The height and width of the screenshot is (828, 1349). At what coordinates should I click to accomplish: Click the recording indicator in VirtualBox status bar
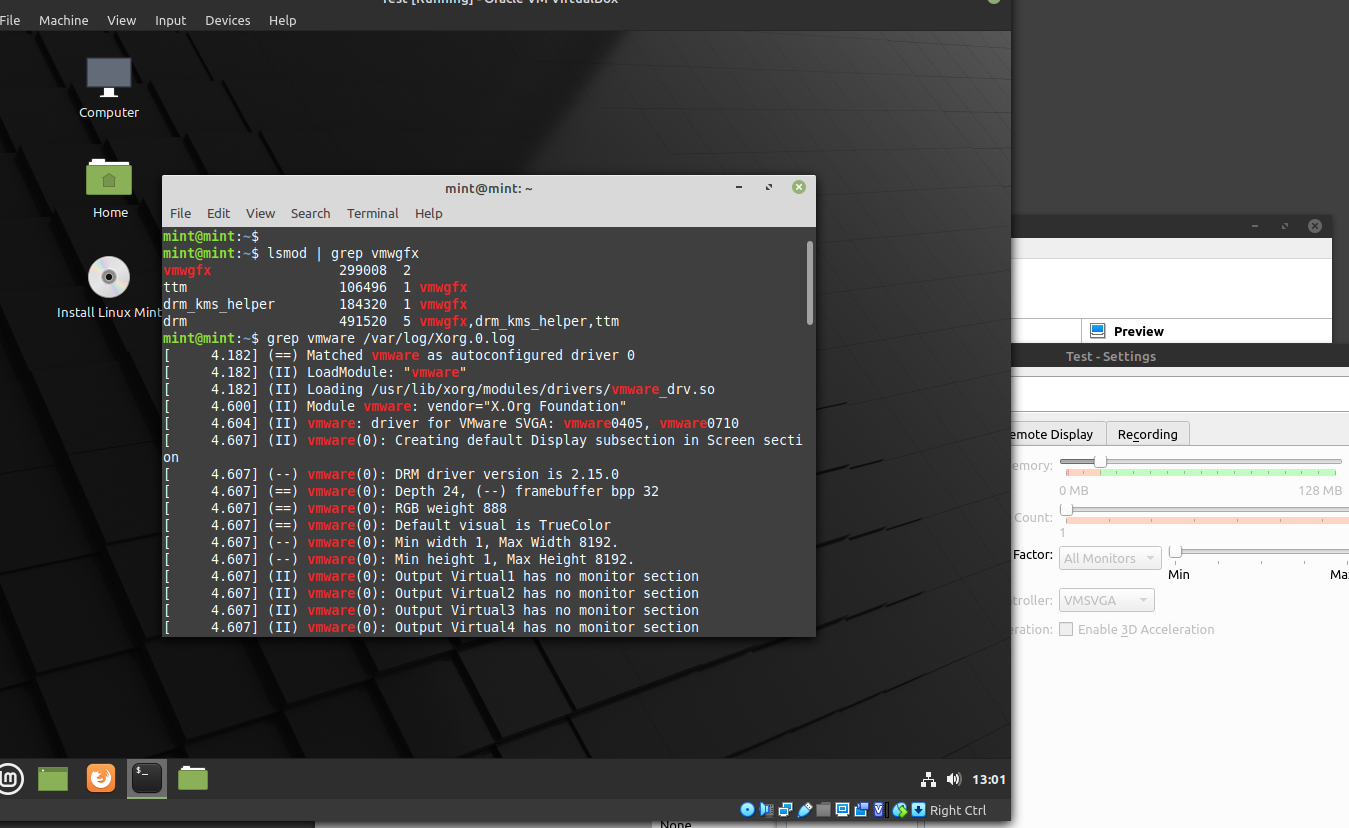(861, 810)
